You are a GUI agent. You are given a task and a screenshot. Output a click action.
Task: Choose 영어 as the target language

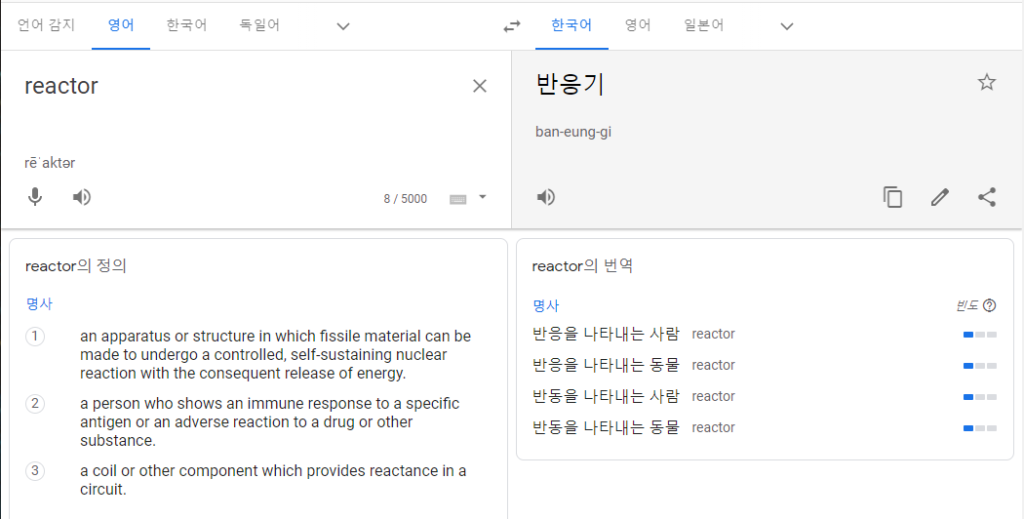tap(637, 25)
